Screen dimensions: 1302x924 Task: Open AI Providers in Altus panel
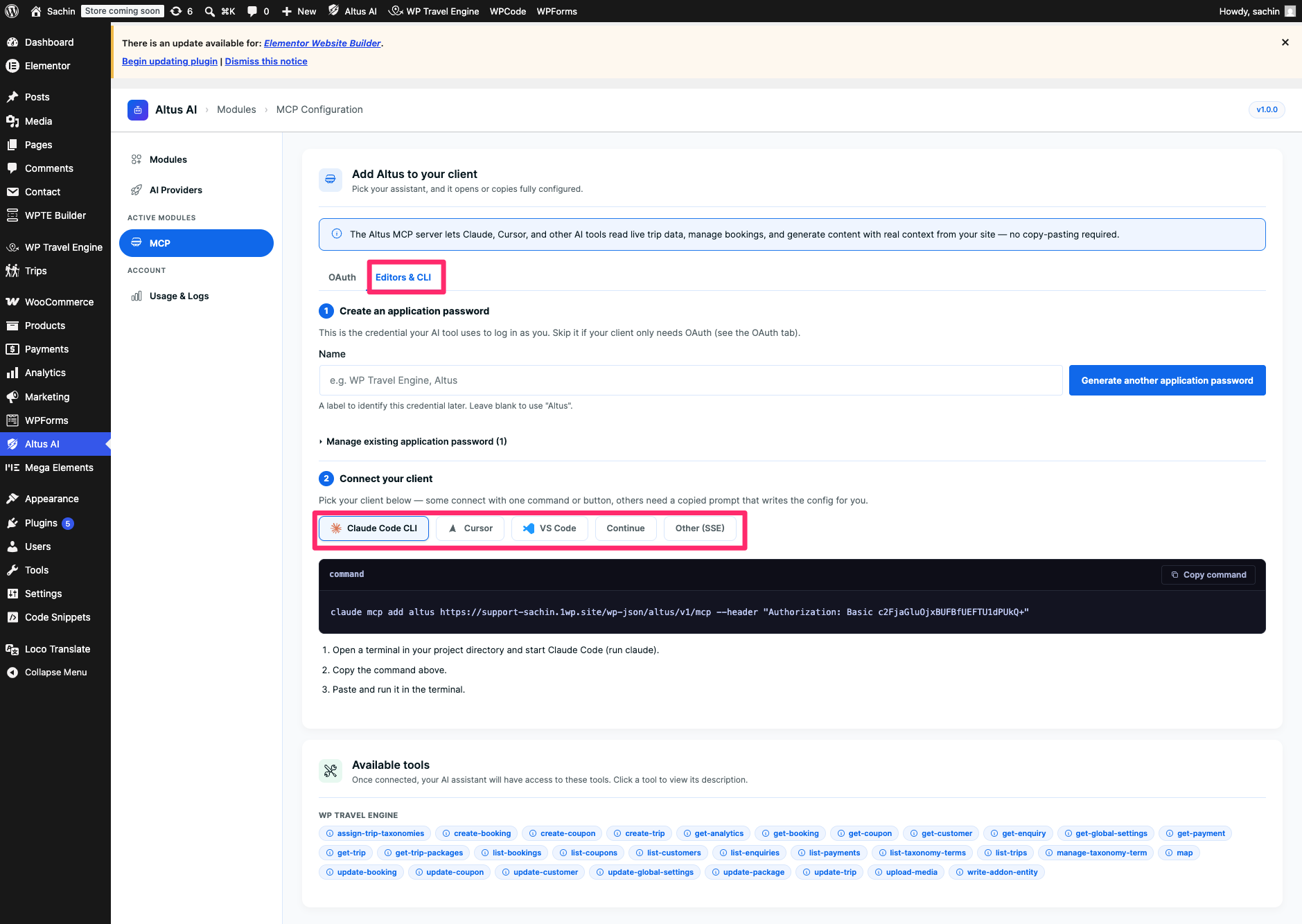[196, 190]
